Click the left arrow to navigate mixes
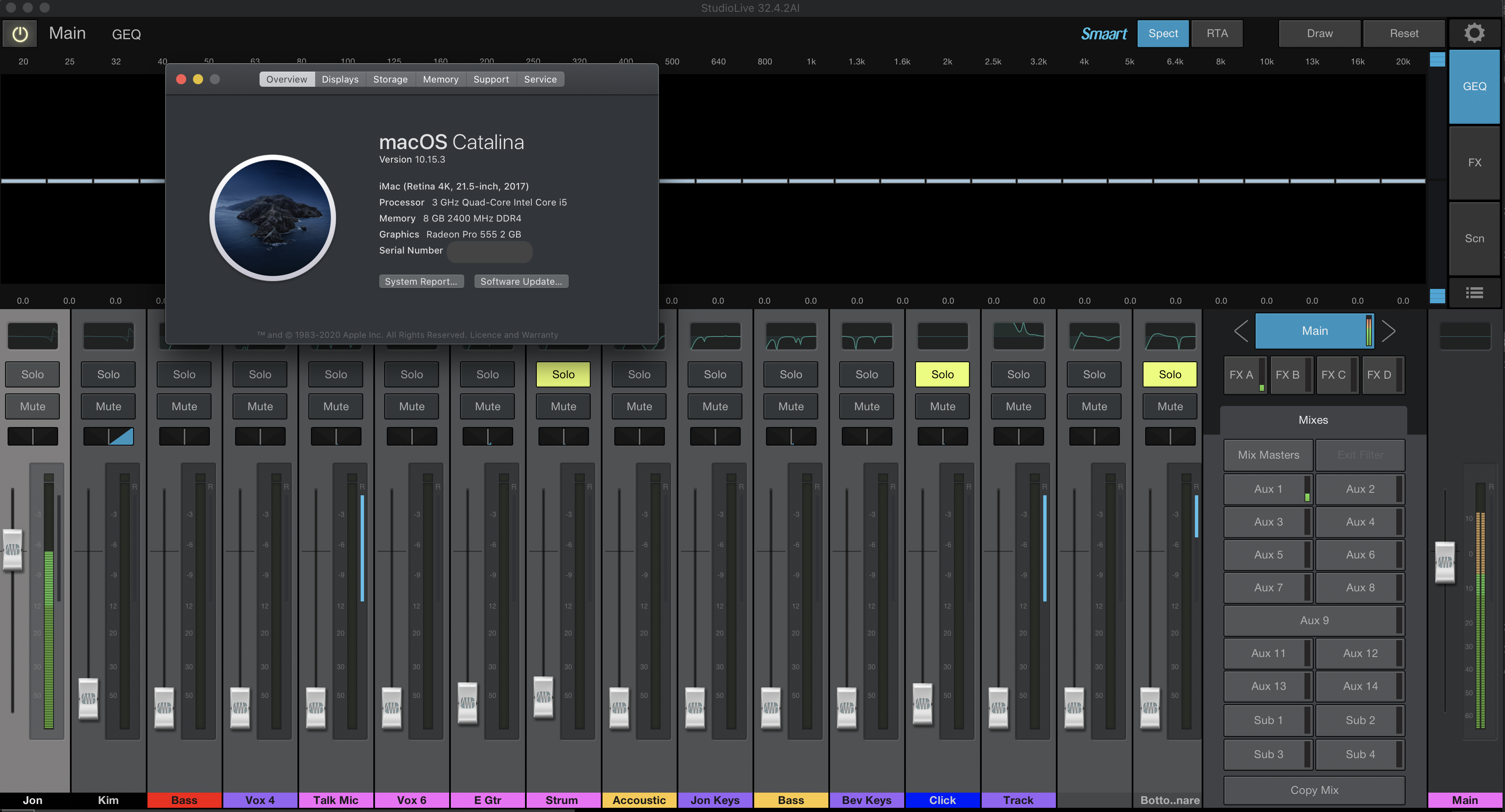Image resolution: width=1505 pixels, height=812 pixels. 1239,330
